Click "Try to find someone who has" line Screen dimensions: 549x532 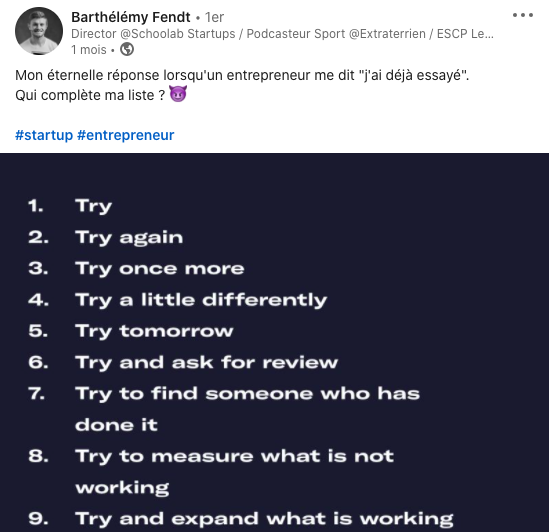[x=247, y=394]
